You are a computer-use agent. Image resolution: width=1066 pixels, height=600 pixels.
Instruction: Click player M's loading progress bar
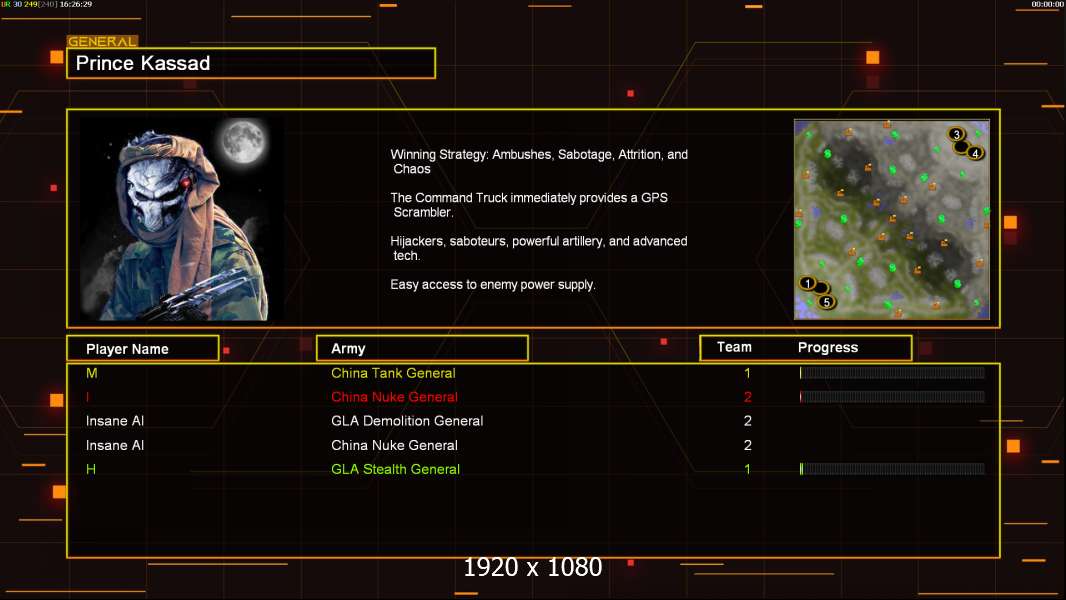pyautogui.click(x=892, y=372)
